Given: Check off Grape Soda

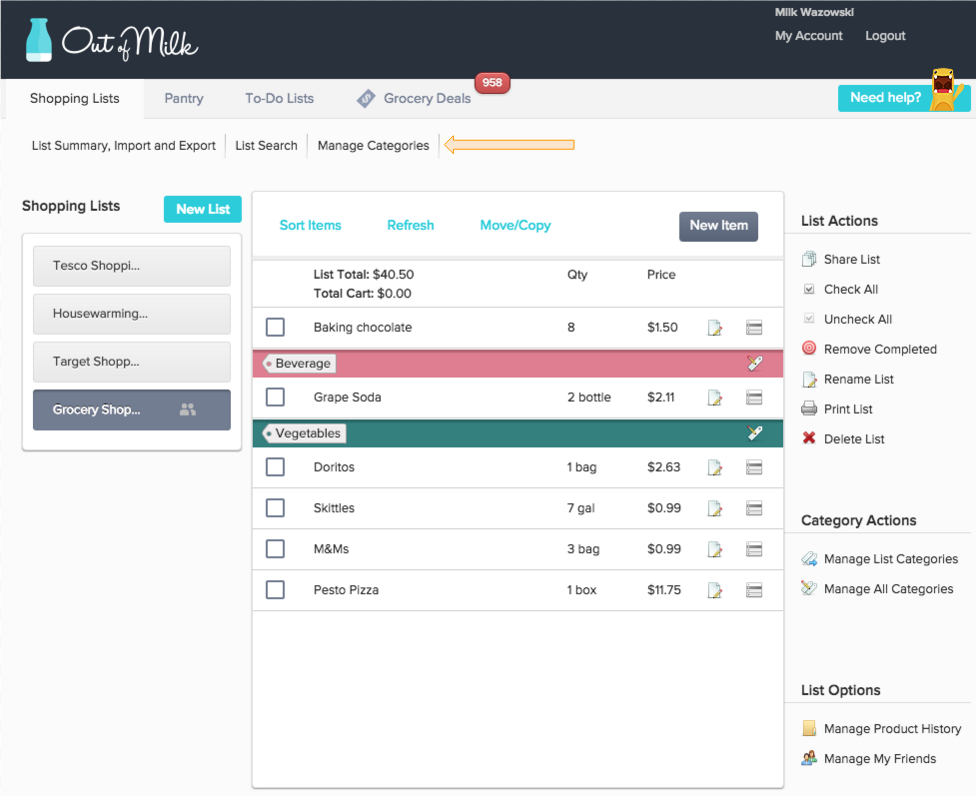Looking at the screenshot, I should tap(275, 397).
